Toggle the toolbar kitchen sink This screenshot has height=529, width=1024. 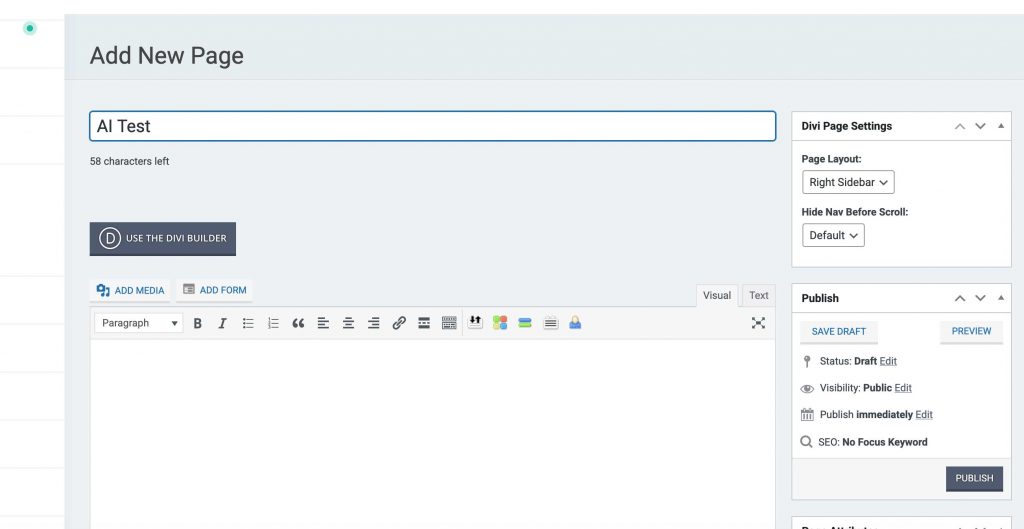(x=449, y=323)
